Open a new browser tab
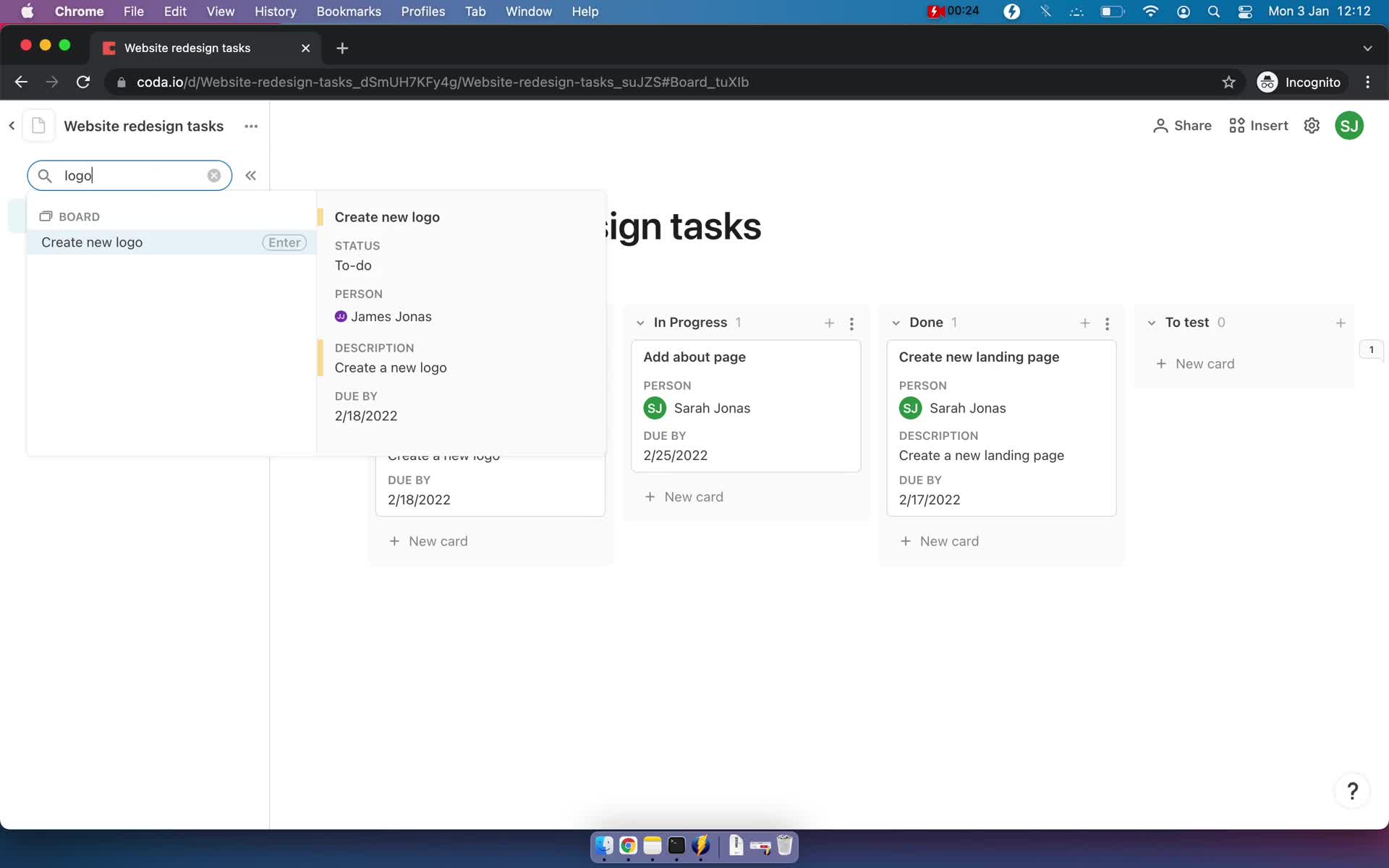This screenshot has height=868, width=1389. (x=342, y=48)
